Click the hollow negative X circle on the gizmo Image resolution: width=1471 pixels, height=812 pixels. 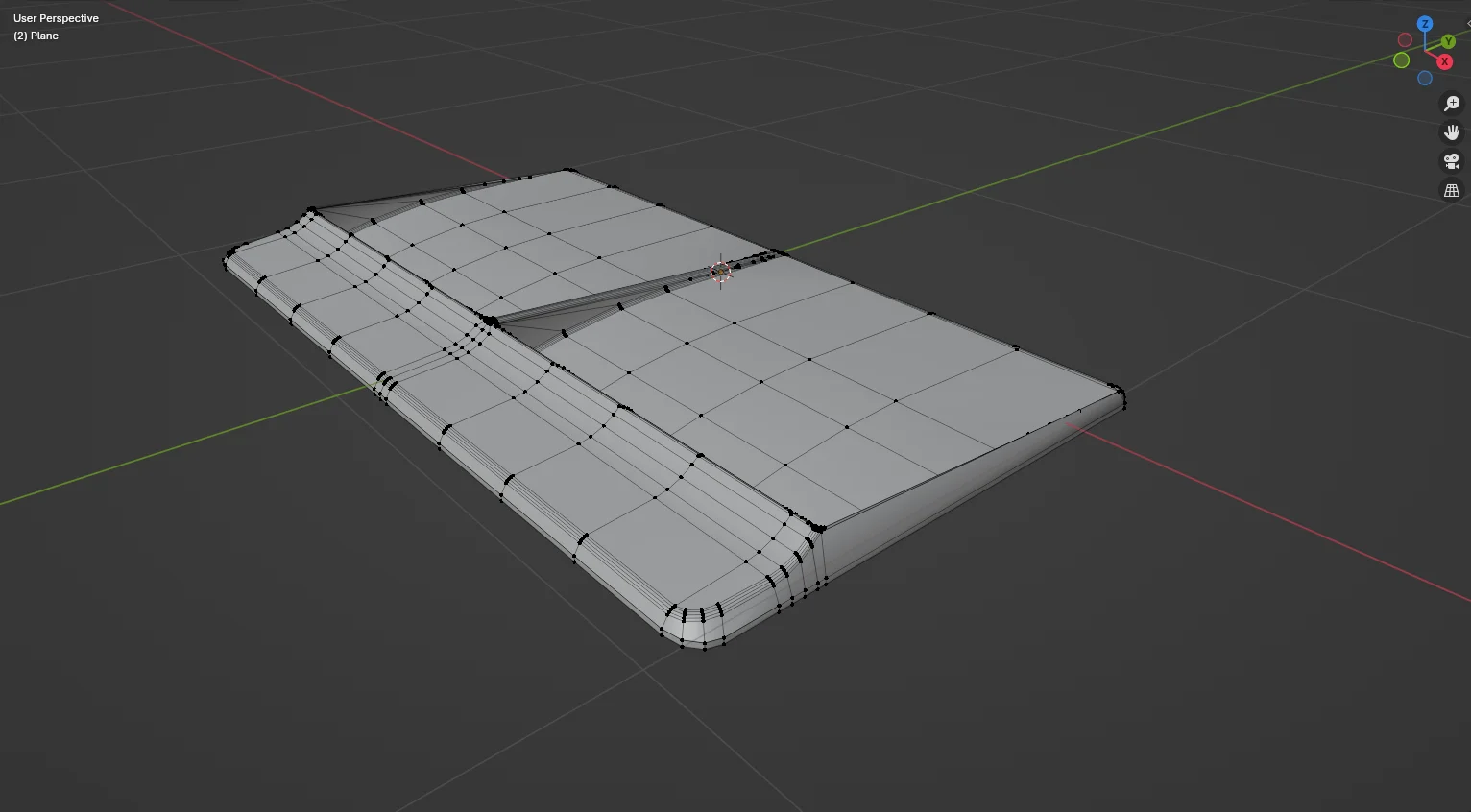(1406, 39)
